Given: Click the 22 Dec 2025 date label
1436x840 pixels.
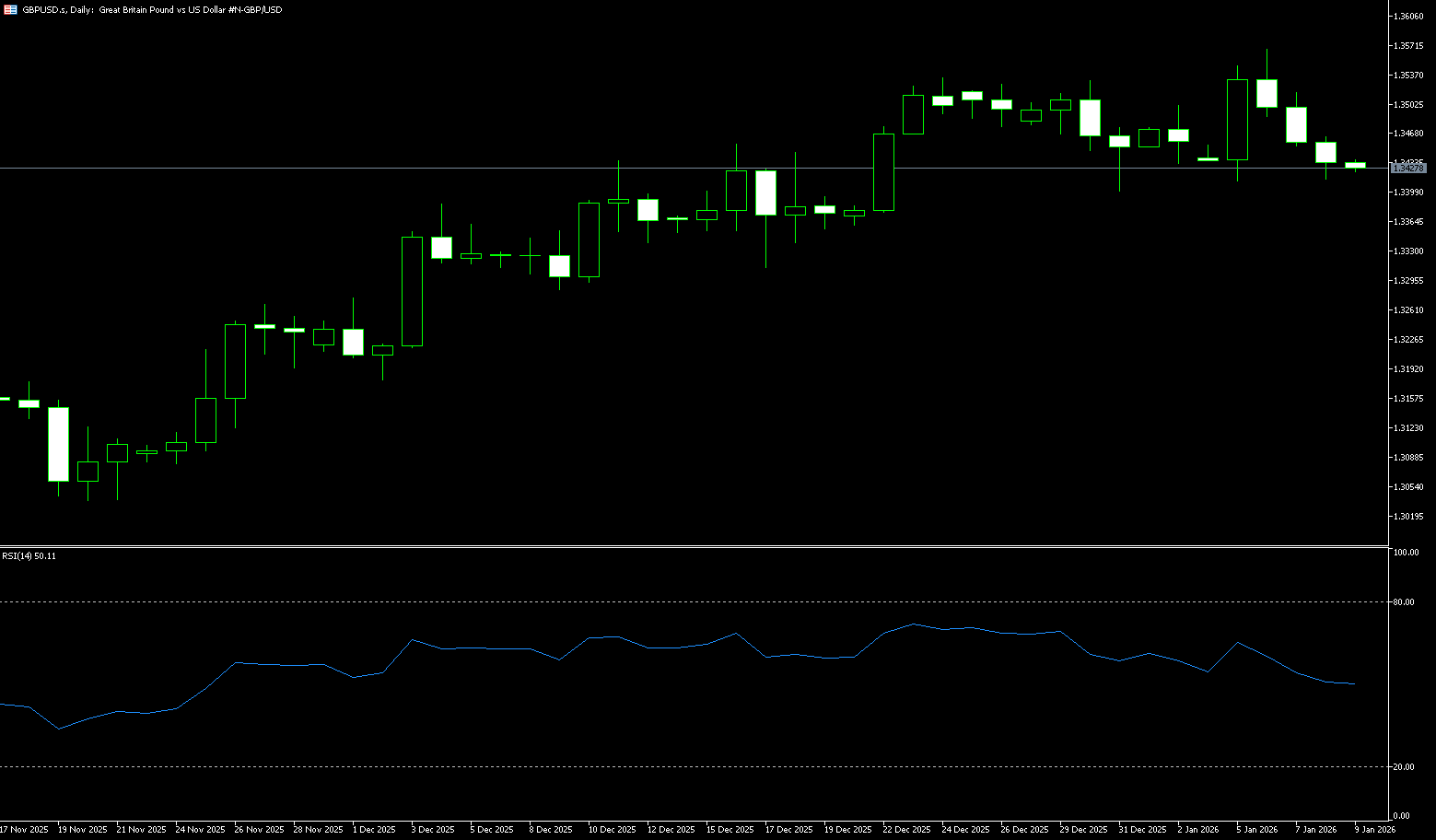Looking at the screenshot, I should 905,830.
